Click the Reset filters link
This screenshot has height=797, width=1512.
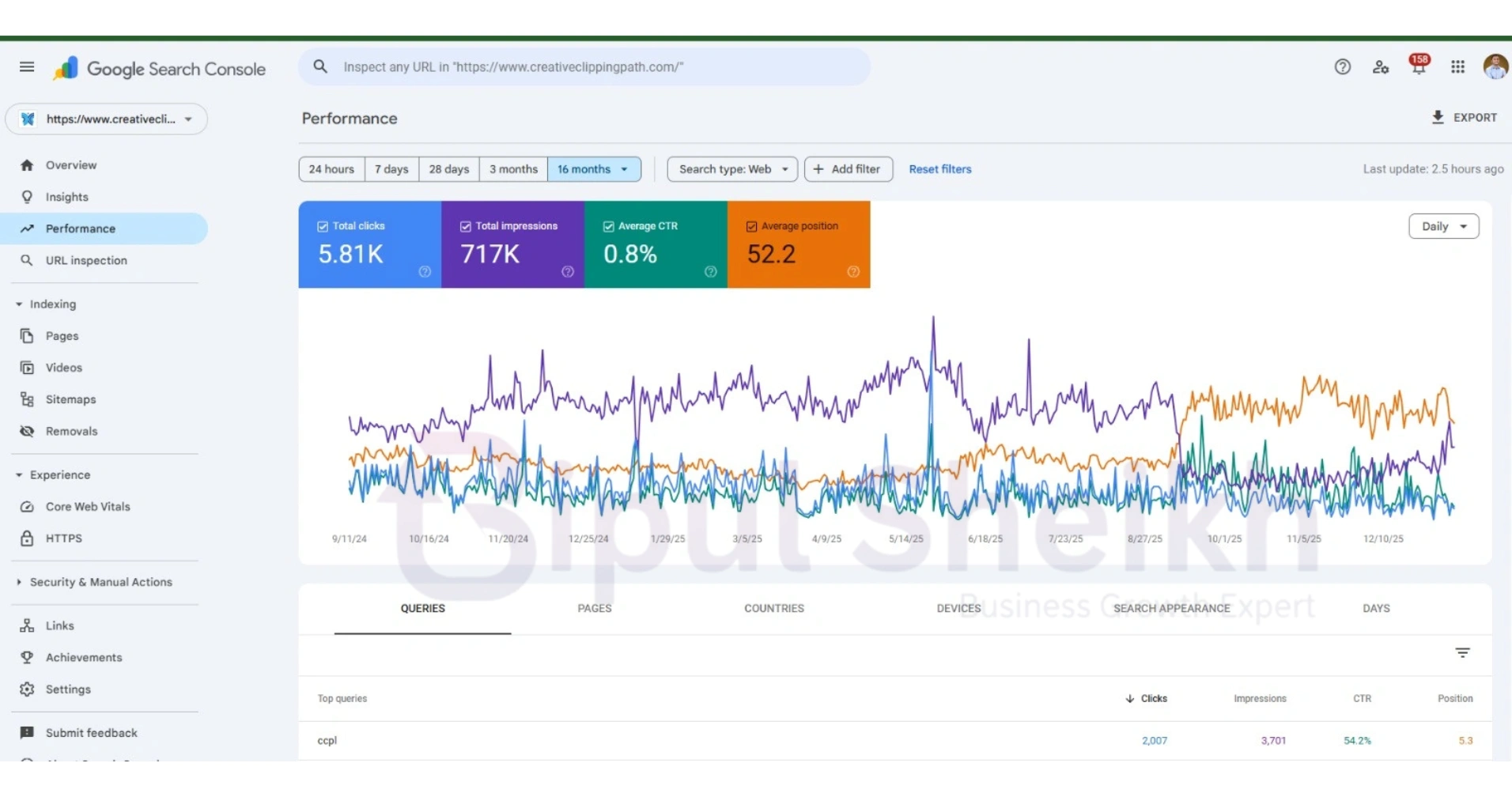coord(939,168)
